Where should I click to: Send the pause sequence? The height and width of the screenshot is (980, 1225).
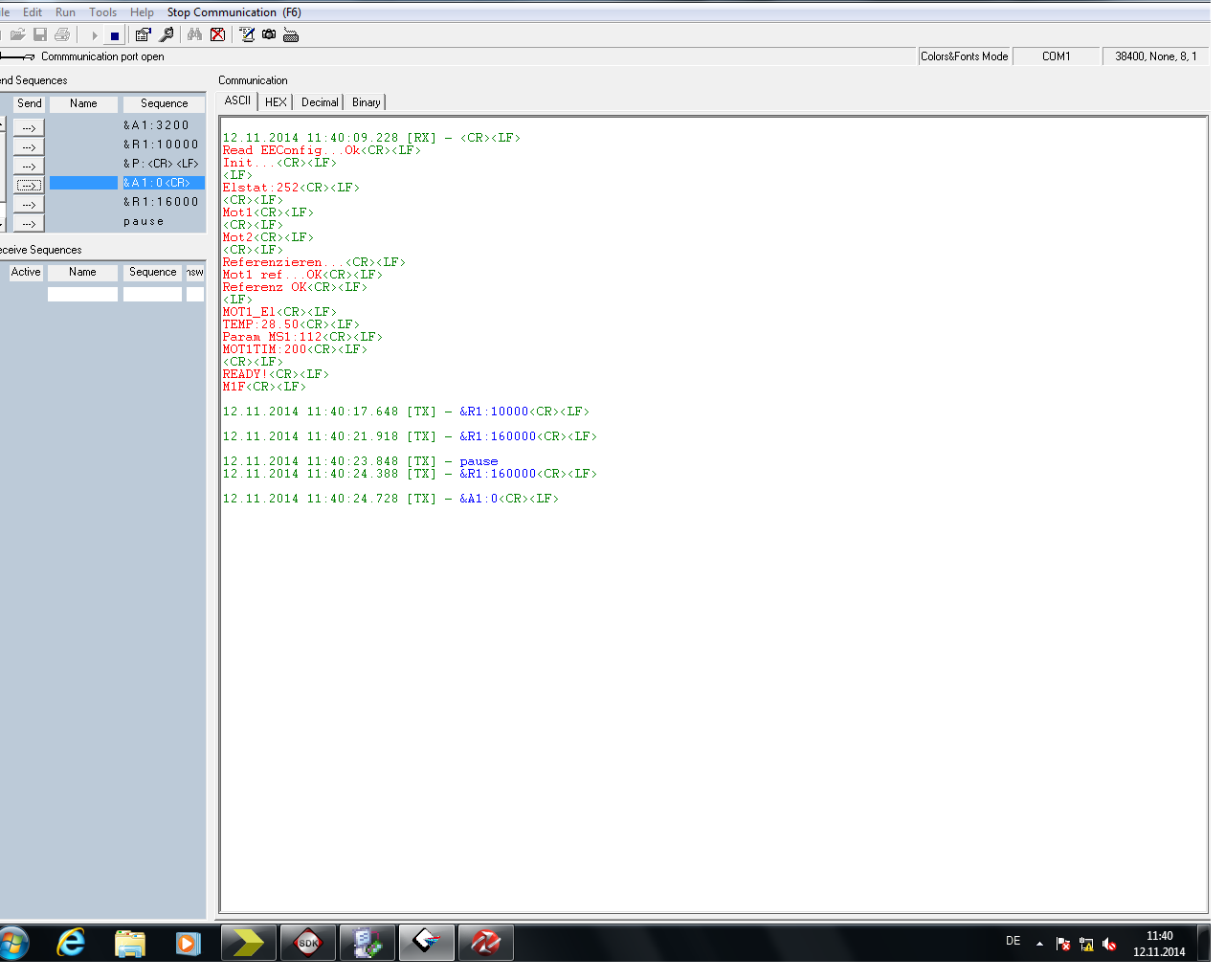[x=29, y=223]
